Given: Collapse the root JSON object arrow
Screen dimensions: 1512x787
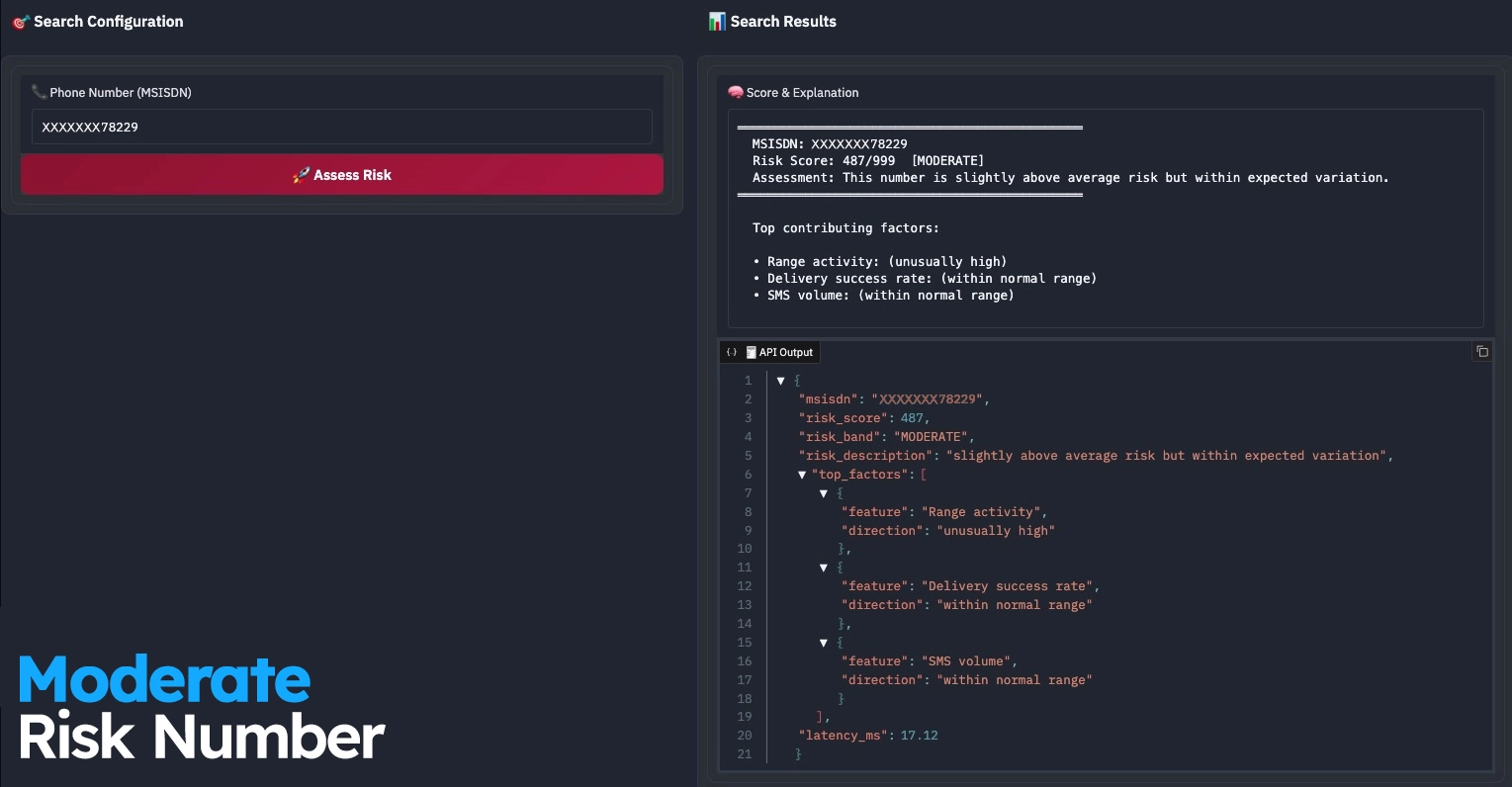Looking at the screenshot, I should tap(780, 381).
